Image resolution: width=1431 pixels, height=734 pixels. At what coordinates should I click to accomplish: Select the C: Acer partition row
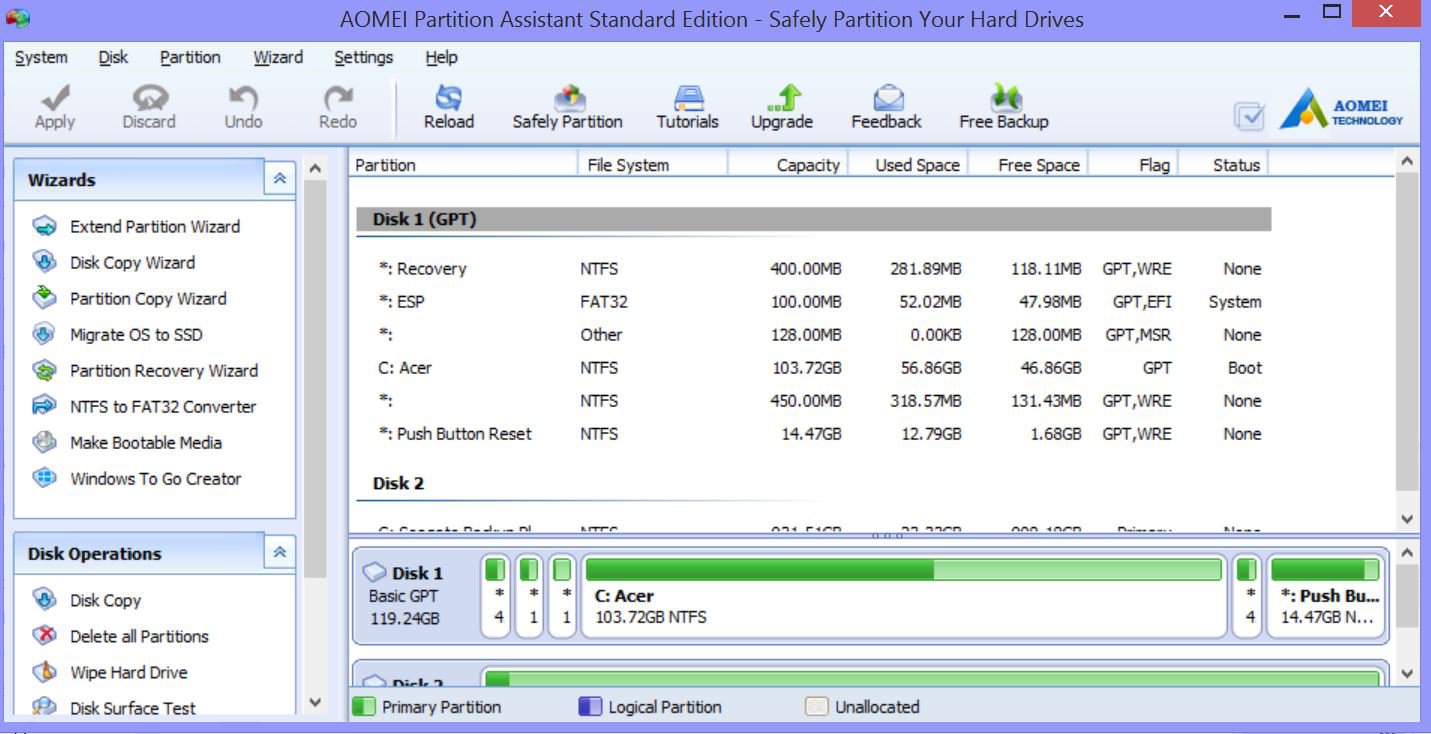(814, 368)
